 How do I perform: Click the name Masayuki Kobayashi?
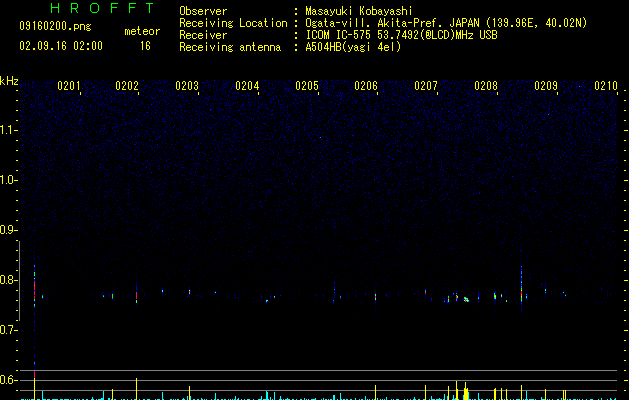(359, 11)
